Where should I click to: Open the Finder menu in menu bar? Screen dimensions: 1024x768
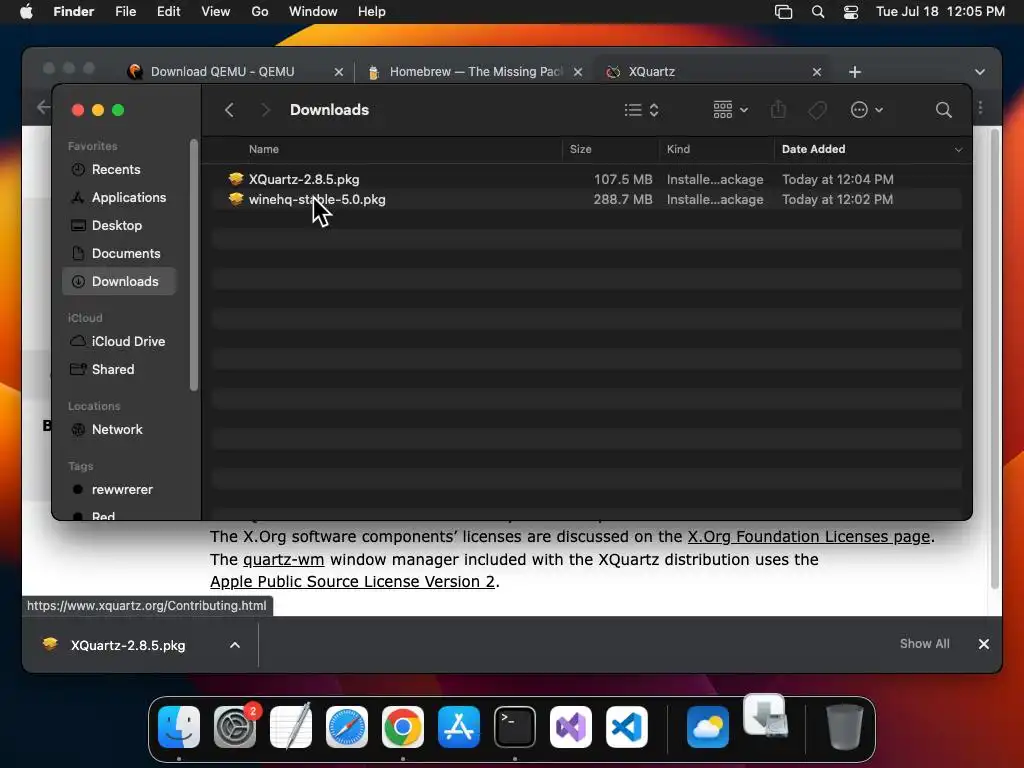click(x=73, y=12)
